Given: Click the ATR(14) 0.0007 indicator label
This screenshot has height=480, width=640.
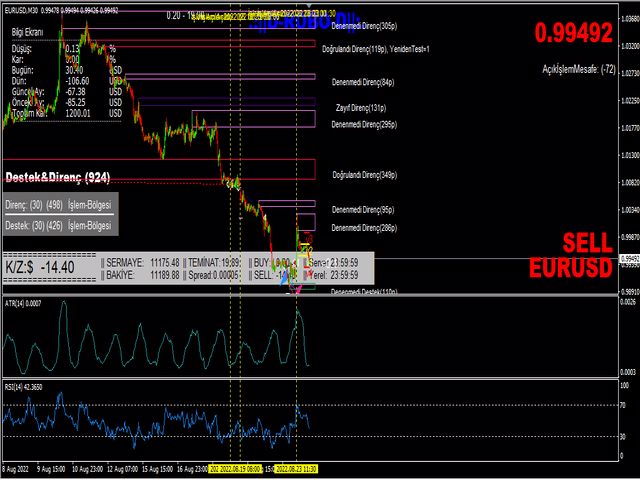Looking at the screenshot, I should tap(23, 303).
